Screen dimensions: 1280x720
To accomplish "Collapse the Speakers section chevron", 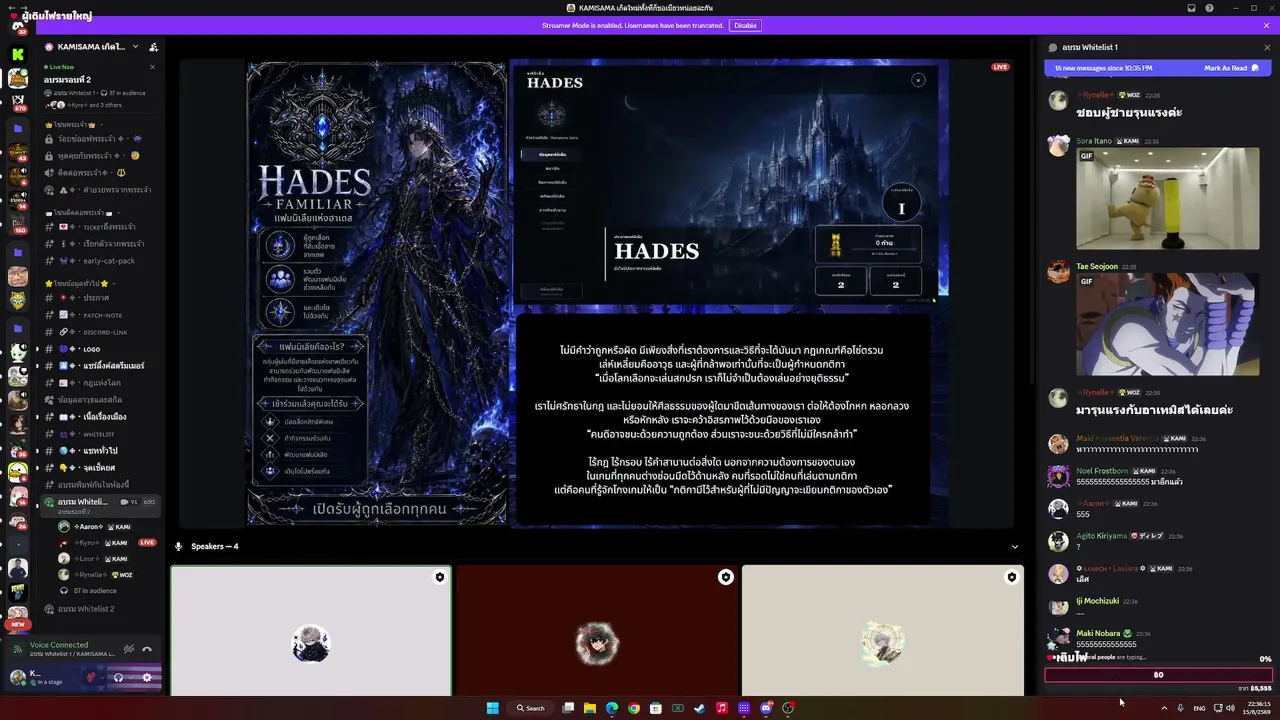I will (1015, 547).
